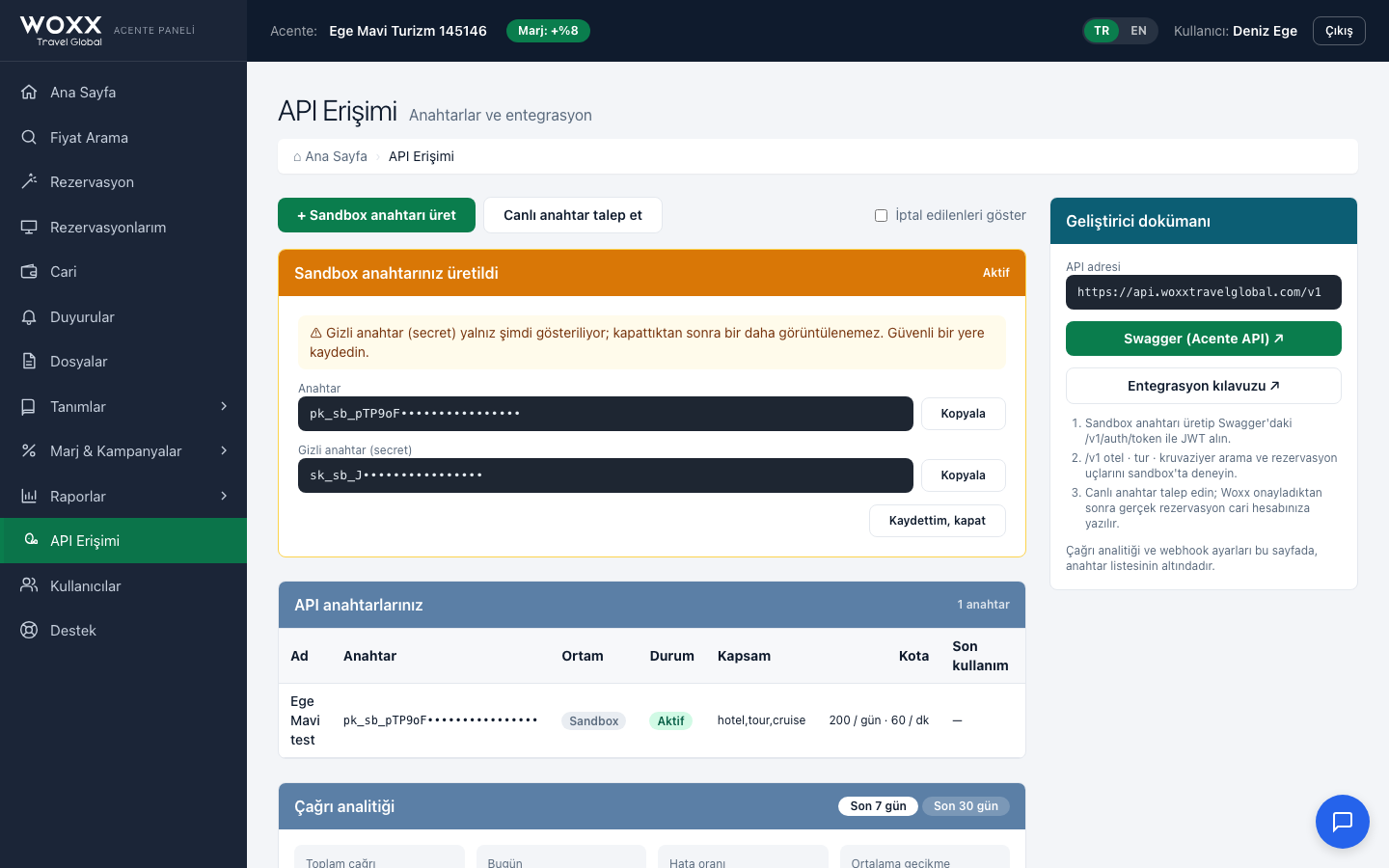Generate a new Sandbox anahtarı
The width and height of the screenshot is (1389, 868).
(376, 215)
